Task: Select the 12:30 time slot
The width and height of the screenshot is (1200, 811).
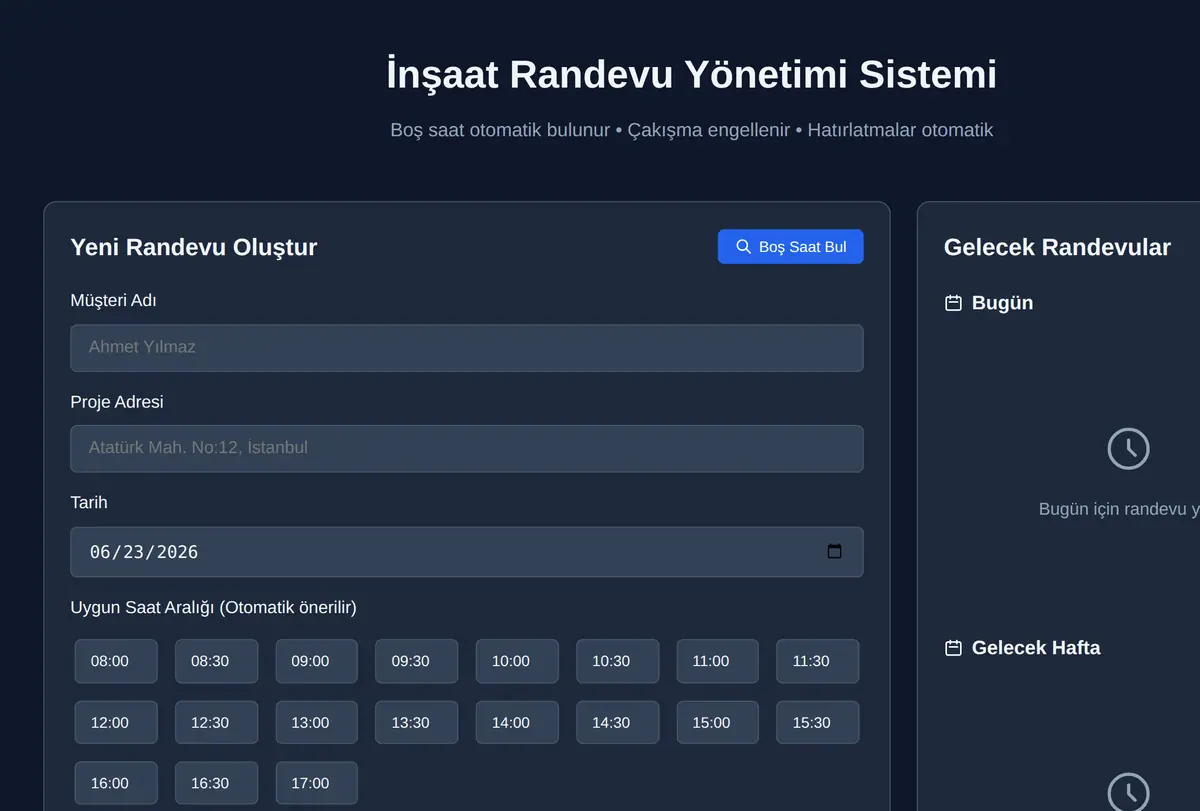Action: pos(216,722)
